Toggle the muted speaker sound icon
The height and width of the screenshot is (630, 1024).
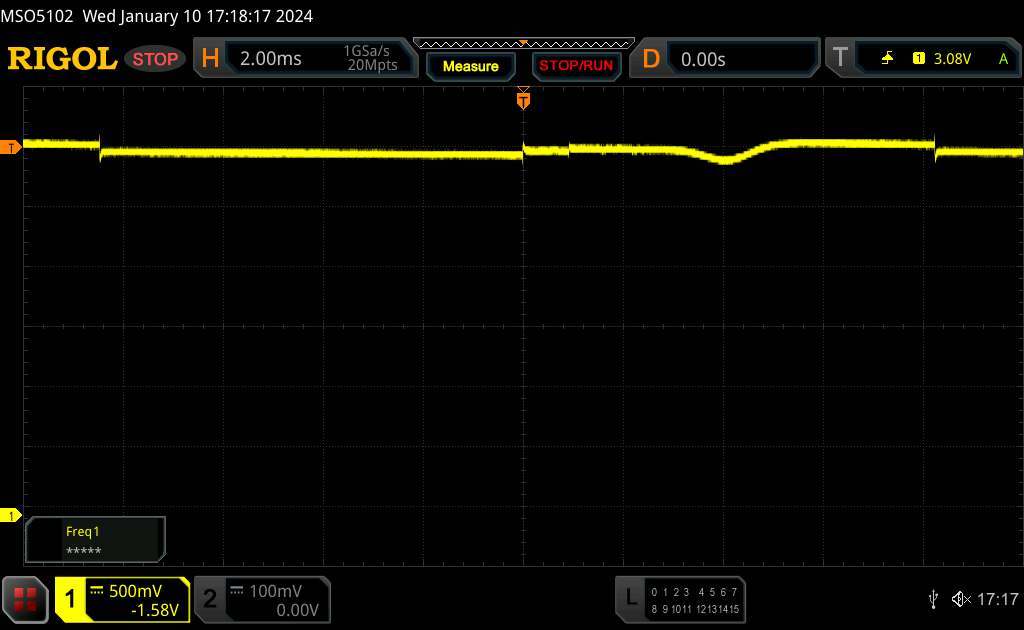961,598
